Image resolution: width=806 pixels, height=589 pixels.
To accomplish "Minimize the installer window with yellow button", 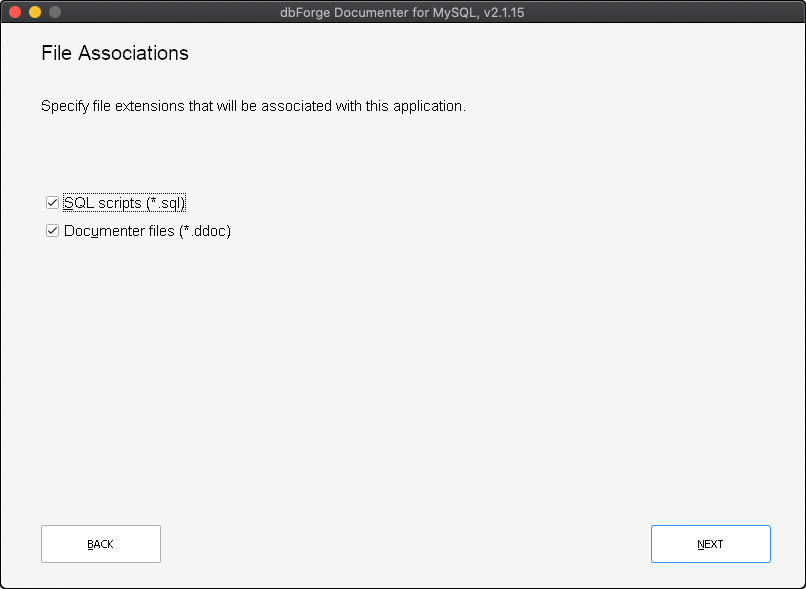I will [35, 12].
